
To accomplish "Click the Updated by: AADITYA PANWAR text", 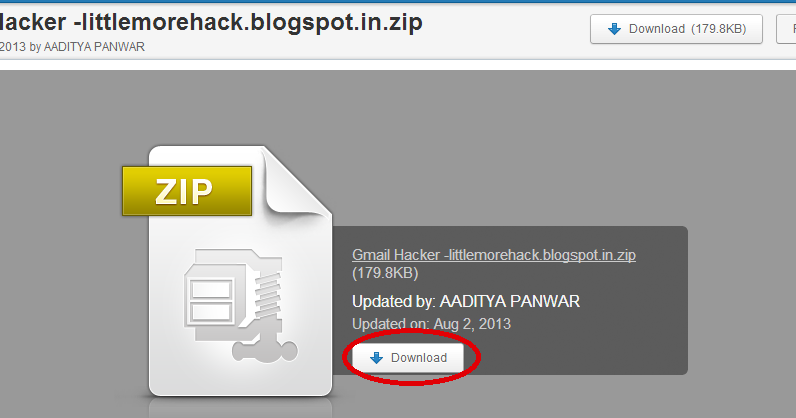I will point(466,302).
